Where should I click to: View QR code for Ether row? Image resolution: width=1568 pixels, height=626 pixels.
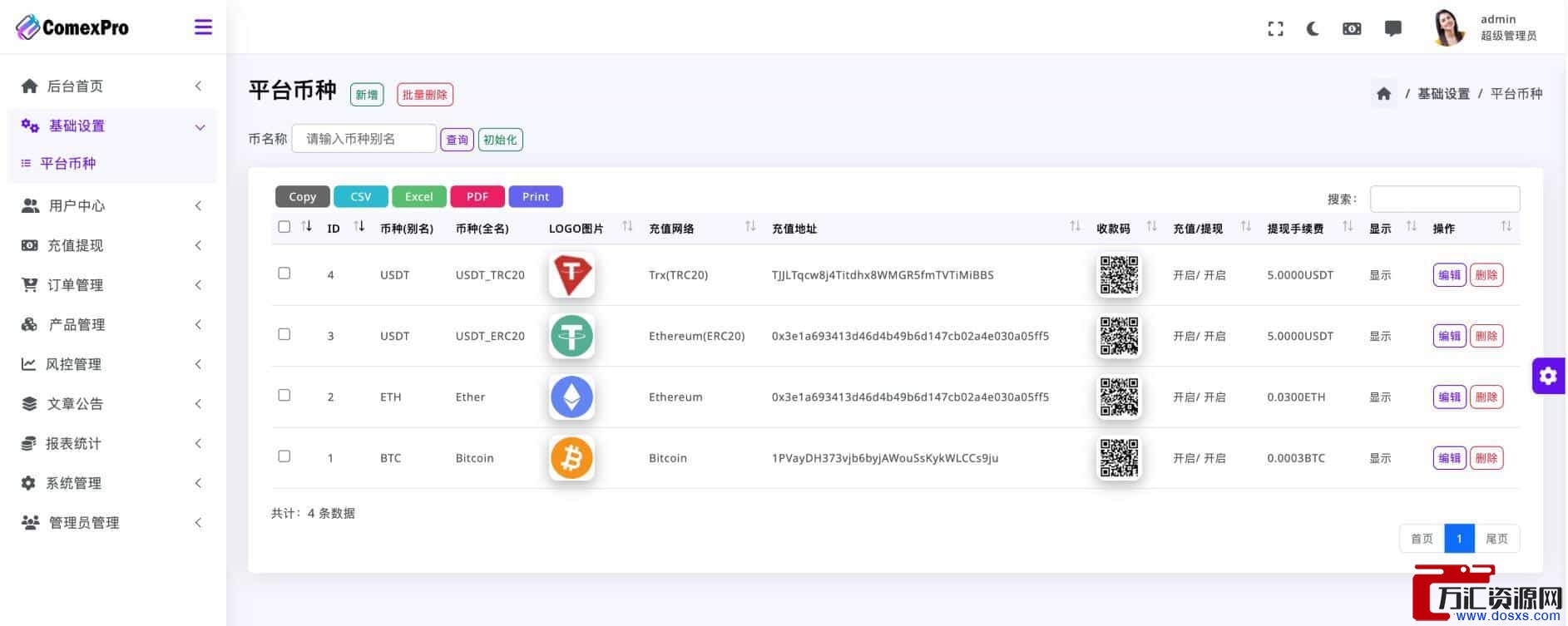pyautogui.click(x=1119, y=397)
